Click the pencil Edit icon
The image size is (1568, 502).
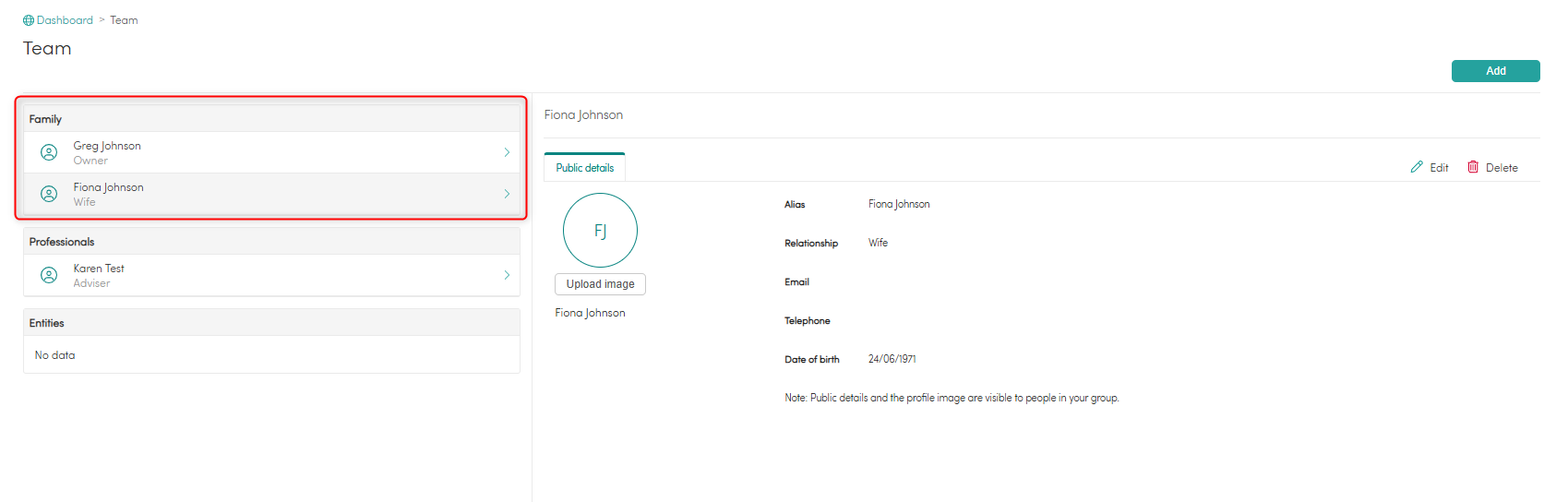pyautogui.click(x=1417, y=167)
